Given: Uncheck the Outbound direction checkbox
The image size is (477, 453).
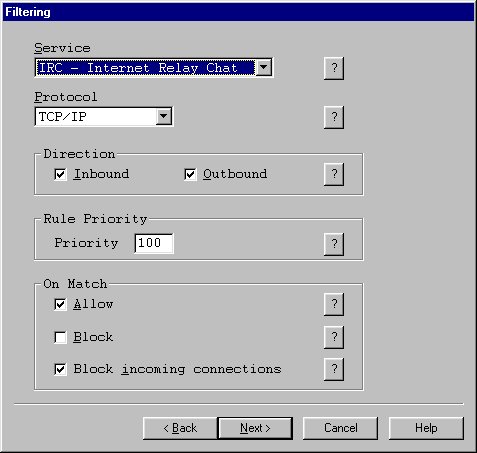Looking at the screenshot, I should [190, 174].
